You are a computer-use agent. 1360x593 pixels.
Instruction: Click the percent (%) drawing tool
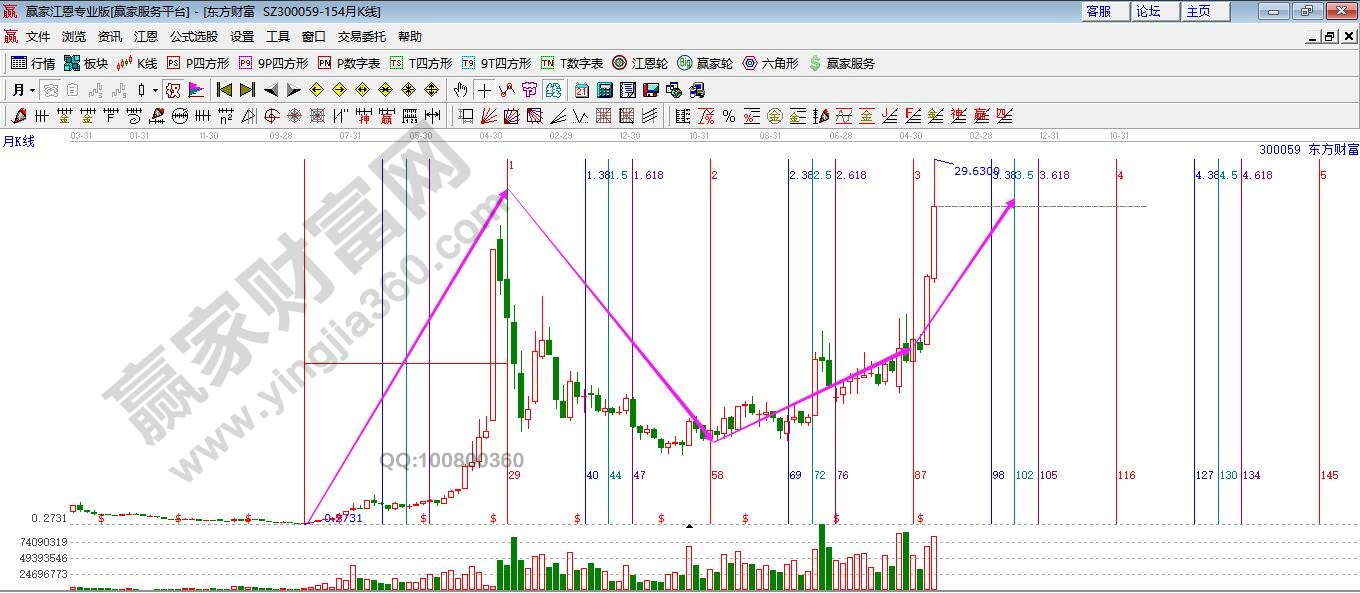pyautogui.click(x=728, y=116)
